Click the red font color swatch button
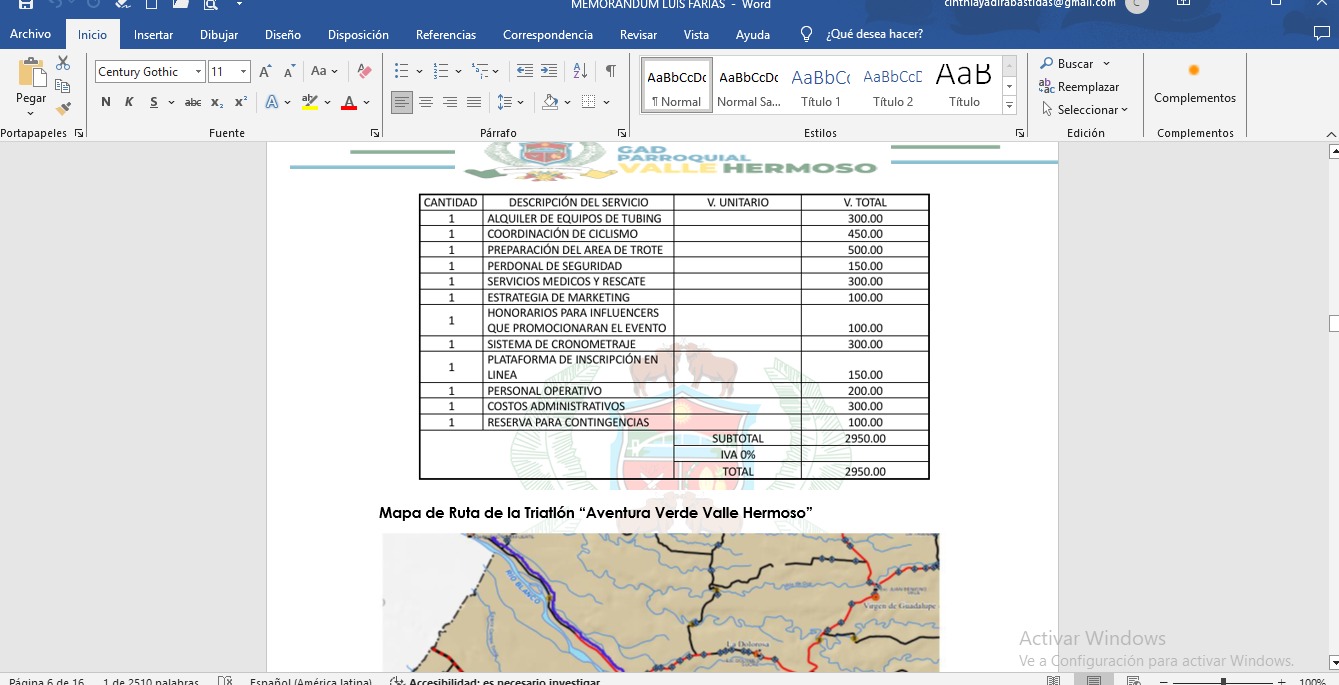1339x685 pixels. coord(349,102)
